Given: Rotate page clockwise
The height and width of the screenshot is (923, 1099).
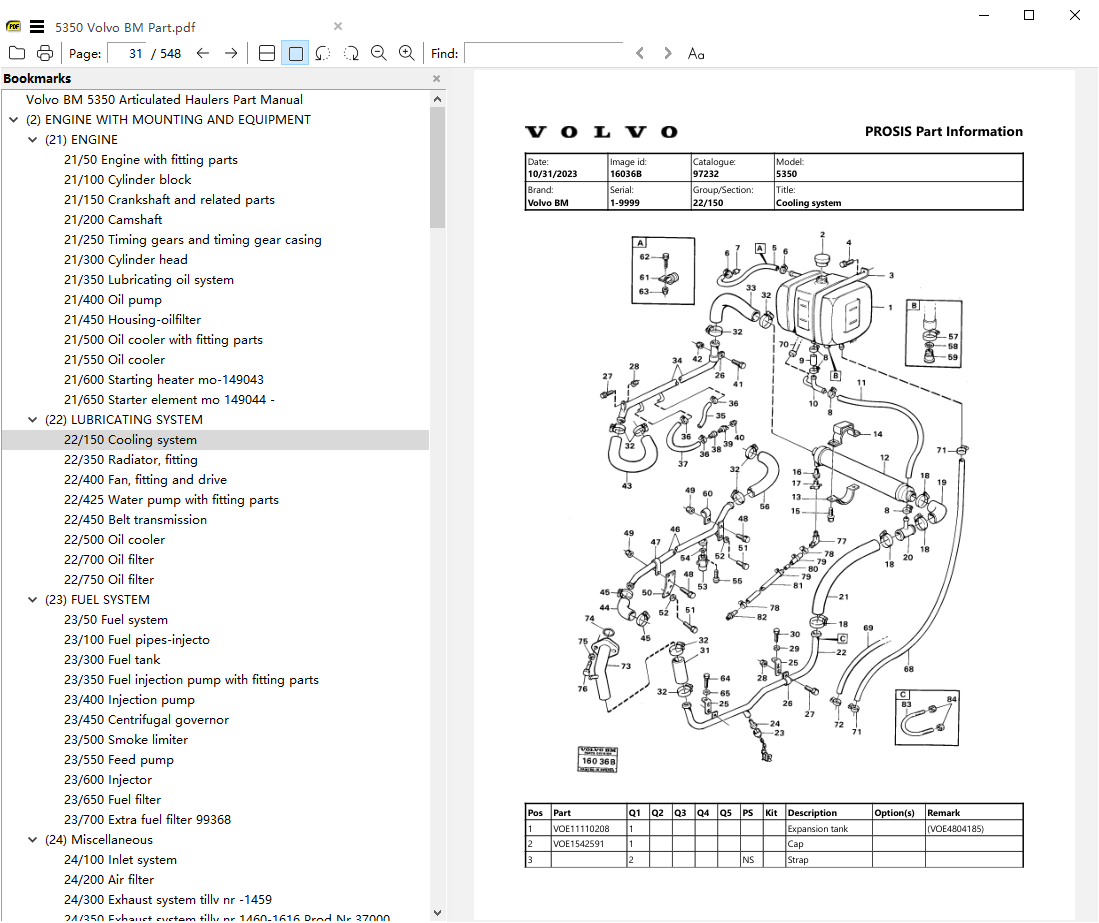Looking at the screenshot, I should pyautogui.click(x=351, y=53).
